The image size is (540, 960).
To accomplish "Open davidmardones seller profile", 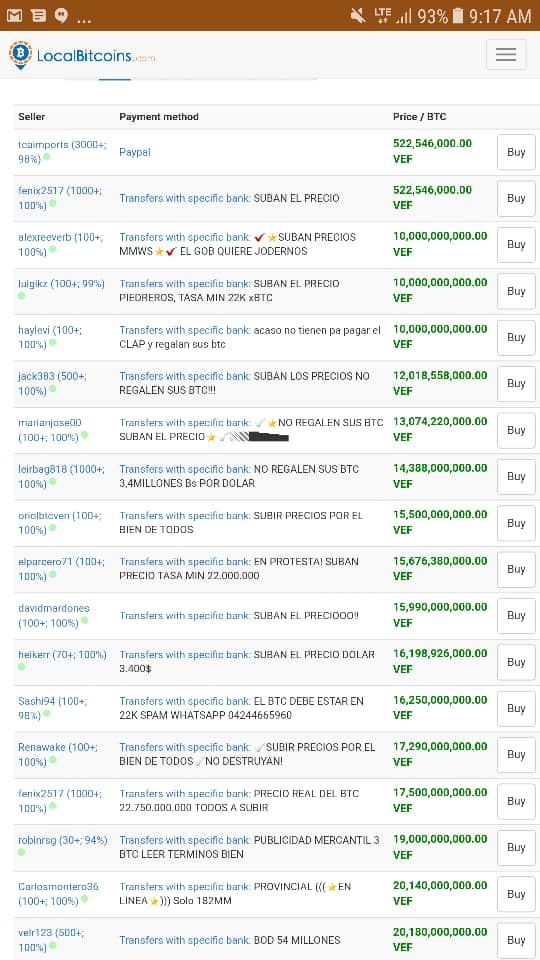I will [54, 608].
